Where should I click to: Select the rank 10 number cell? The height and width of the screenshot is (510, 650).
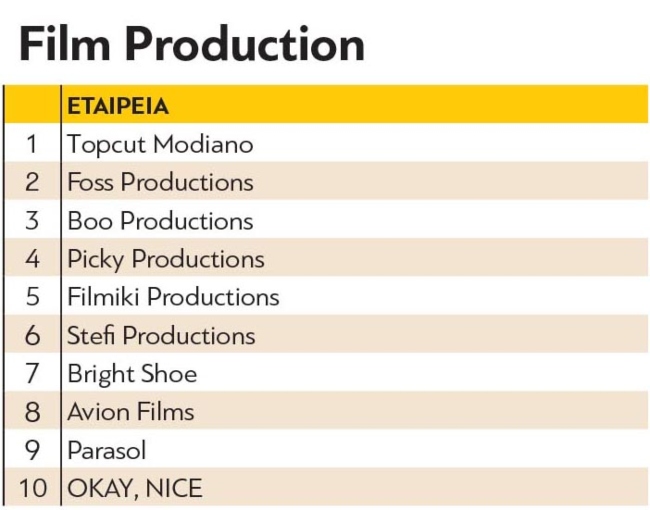32,488
